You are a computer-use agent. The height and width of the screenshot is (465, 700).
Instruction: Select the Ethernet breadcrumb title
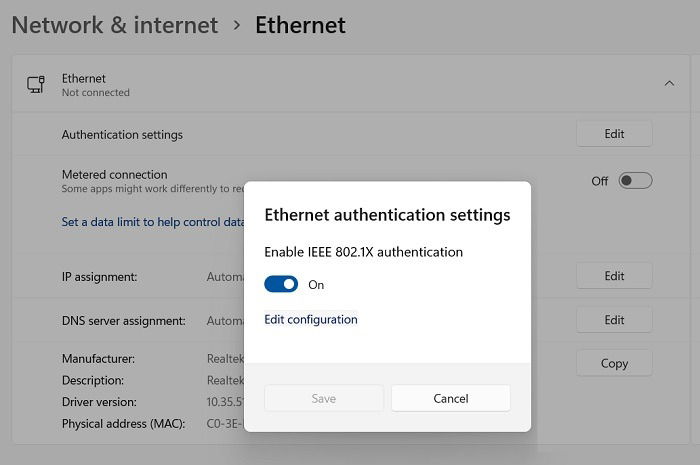[x=300, y=25]
